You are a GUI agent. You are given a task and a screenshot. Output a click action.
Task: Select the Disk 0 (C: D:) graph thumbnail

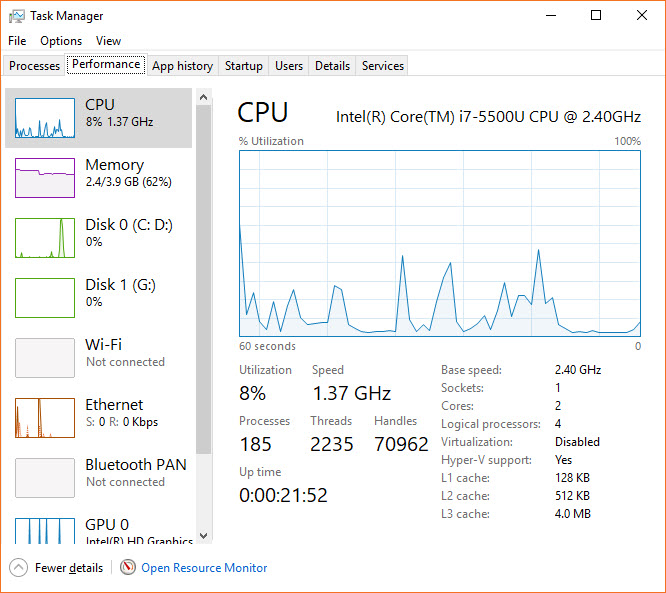pyautogui.click(x=45, y=238)
